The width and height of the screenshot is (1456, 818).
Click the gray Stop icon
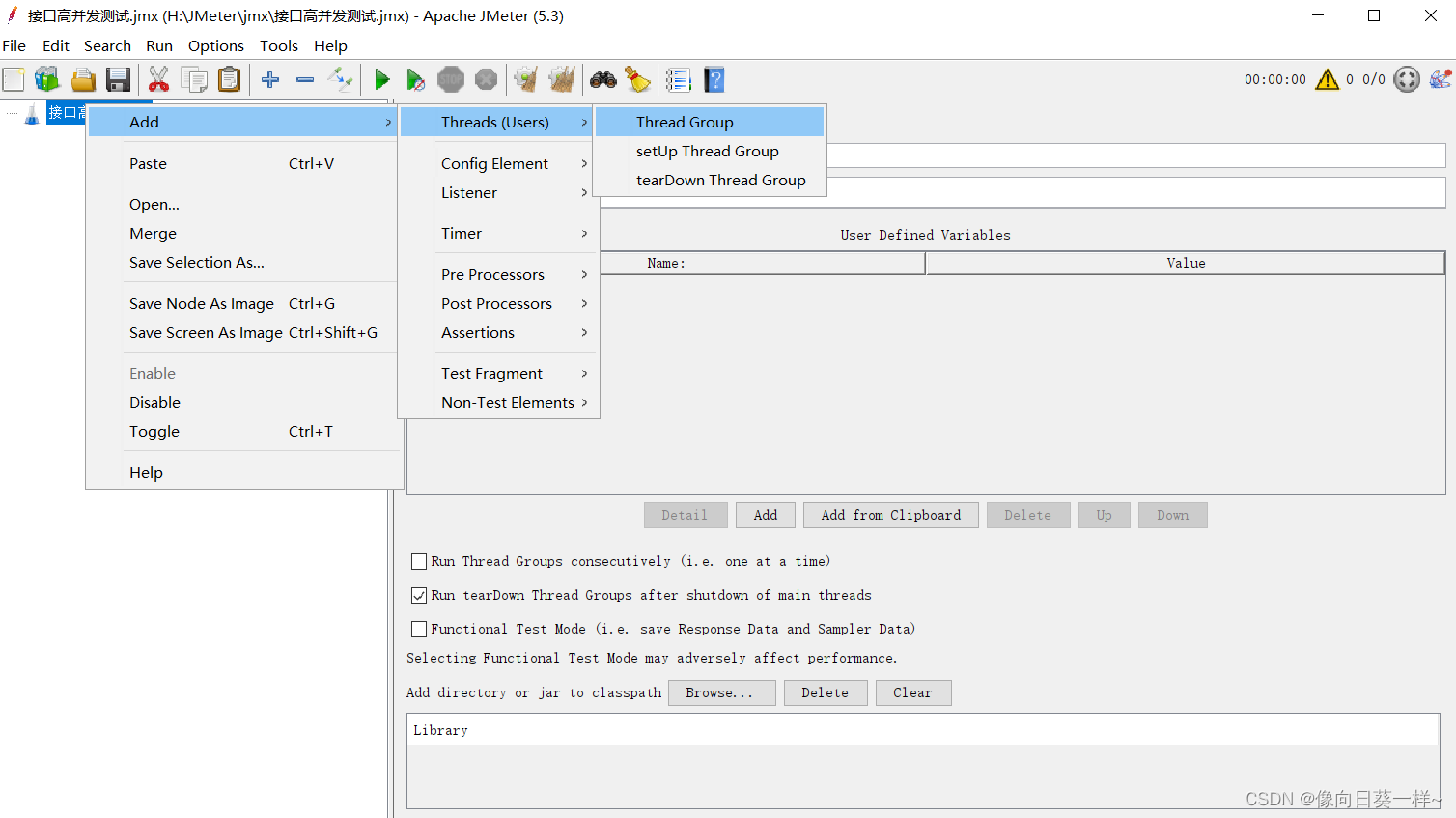pos(451,79)
